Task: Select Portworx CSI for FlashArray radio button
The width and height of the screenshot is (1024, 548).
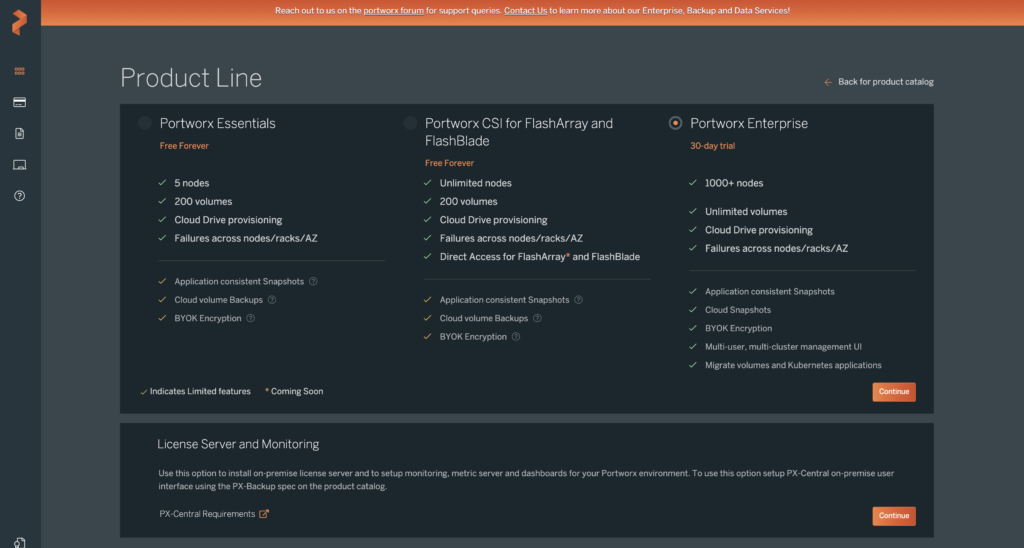Action: pyautogui.click(x=410, y=123)
